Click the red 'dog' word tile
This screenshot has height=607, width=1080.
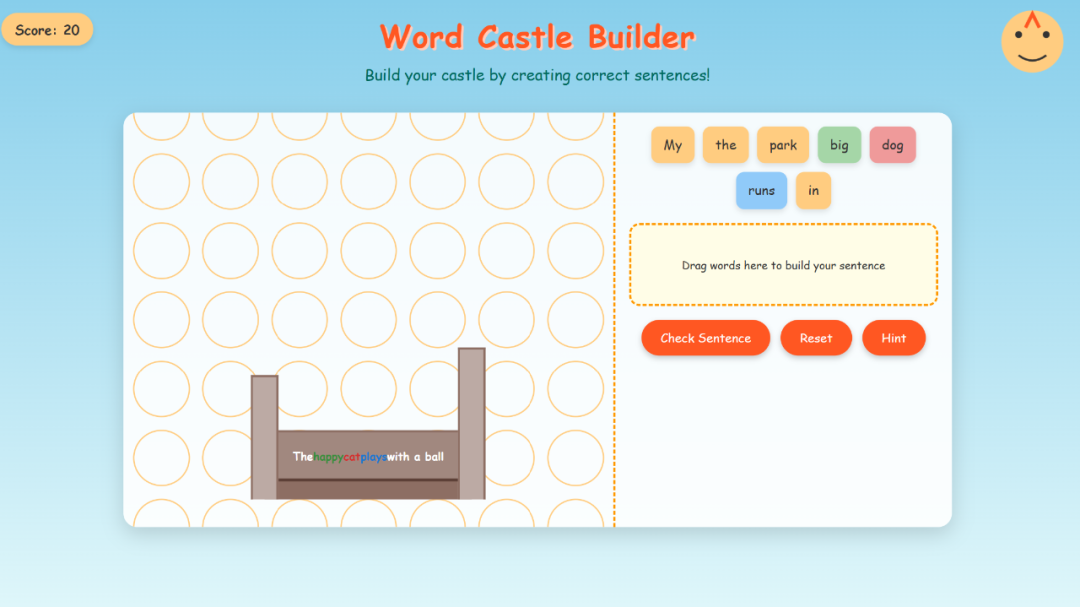tap(892, 145)
